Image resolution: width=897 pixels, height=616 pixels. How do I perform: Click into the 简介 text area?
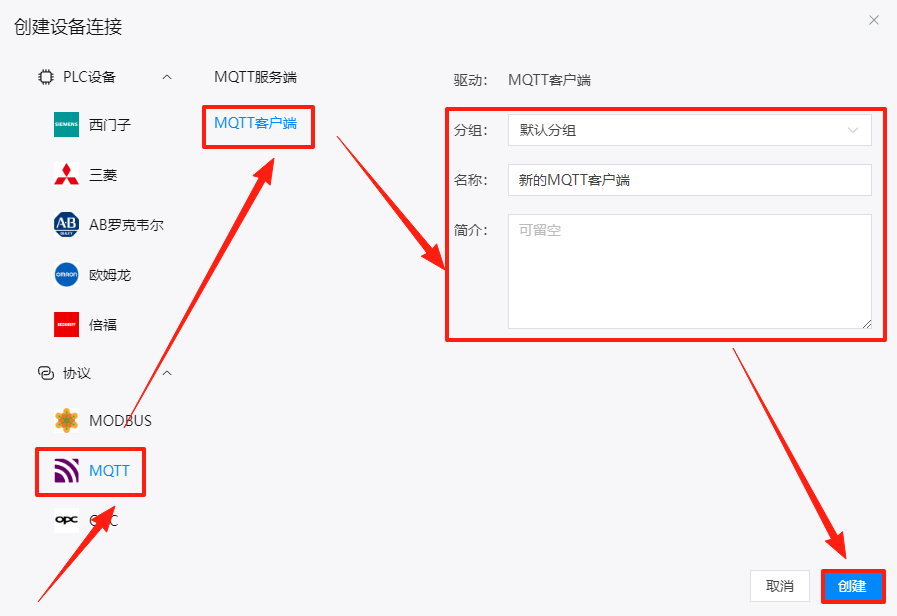(x=689, y=270)
